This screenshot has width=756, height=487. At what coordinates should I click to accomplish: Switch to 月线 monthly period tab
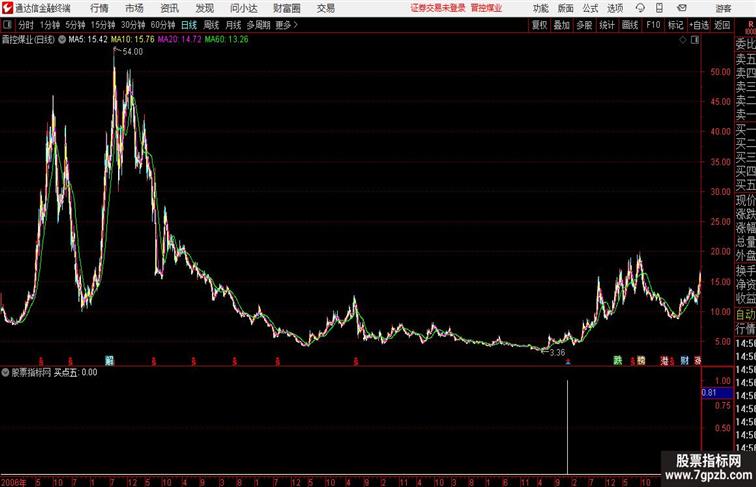pyautogui.click(x=233, y=25)
